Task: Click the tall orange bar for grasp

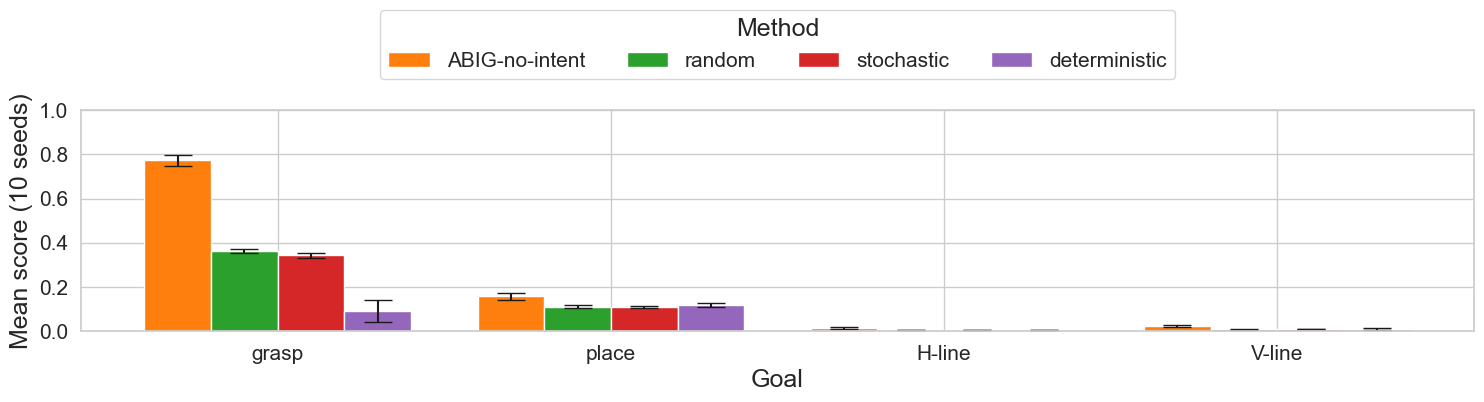Action: 178,245
